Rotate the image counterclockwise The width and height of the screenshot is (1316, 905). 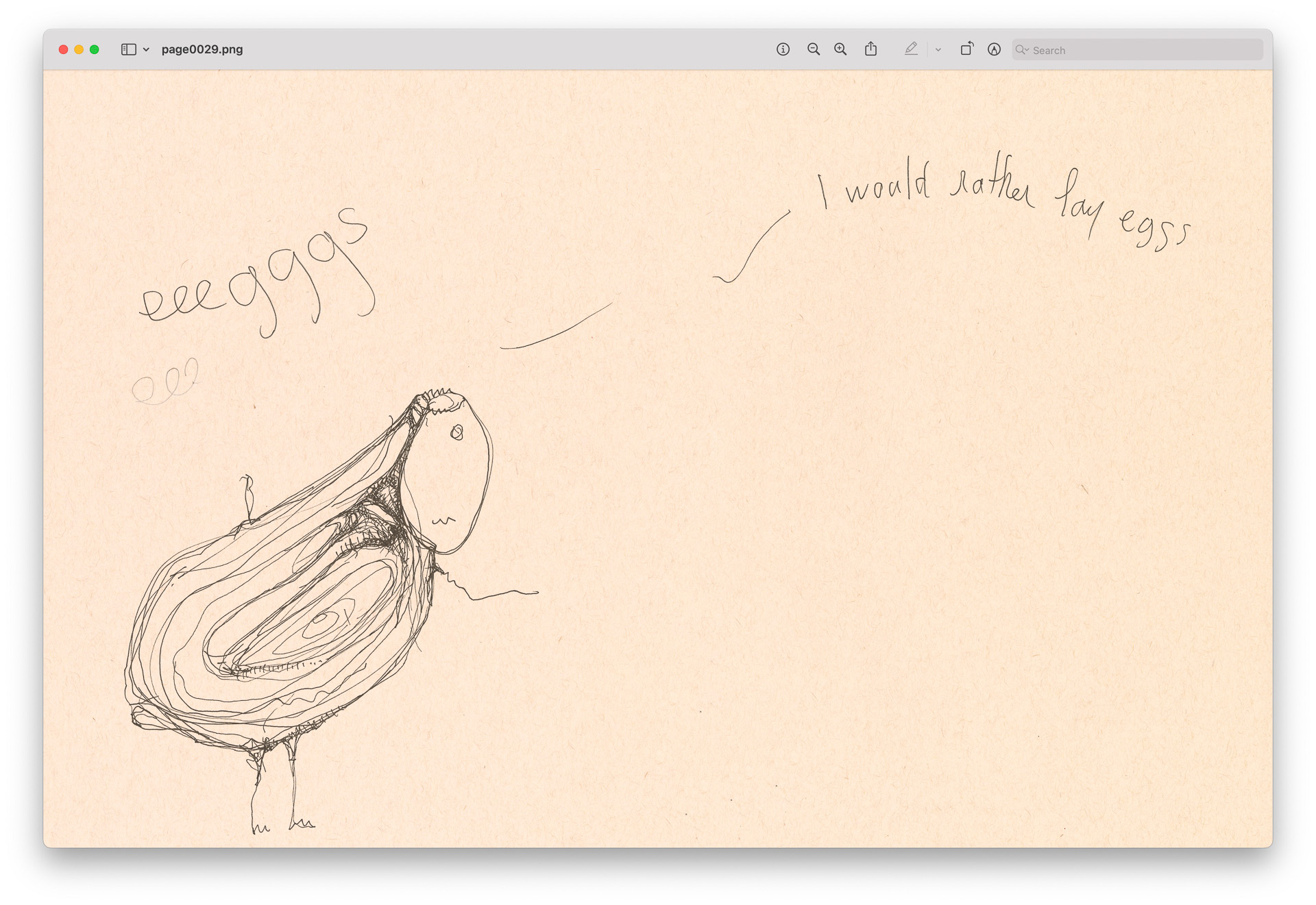(967, 49)
